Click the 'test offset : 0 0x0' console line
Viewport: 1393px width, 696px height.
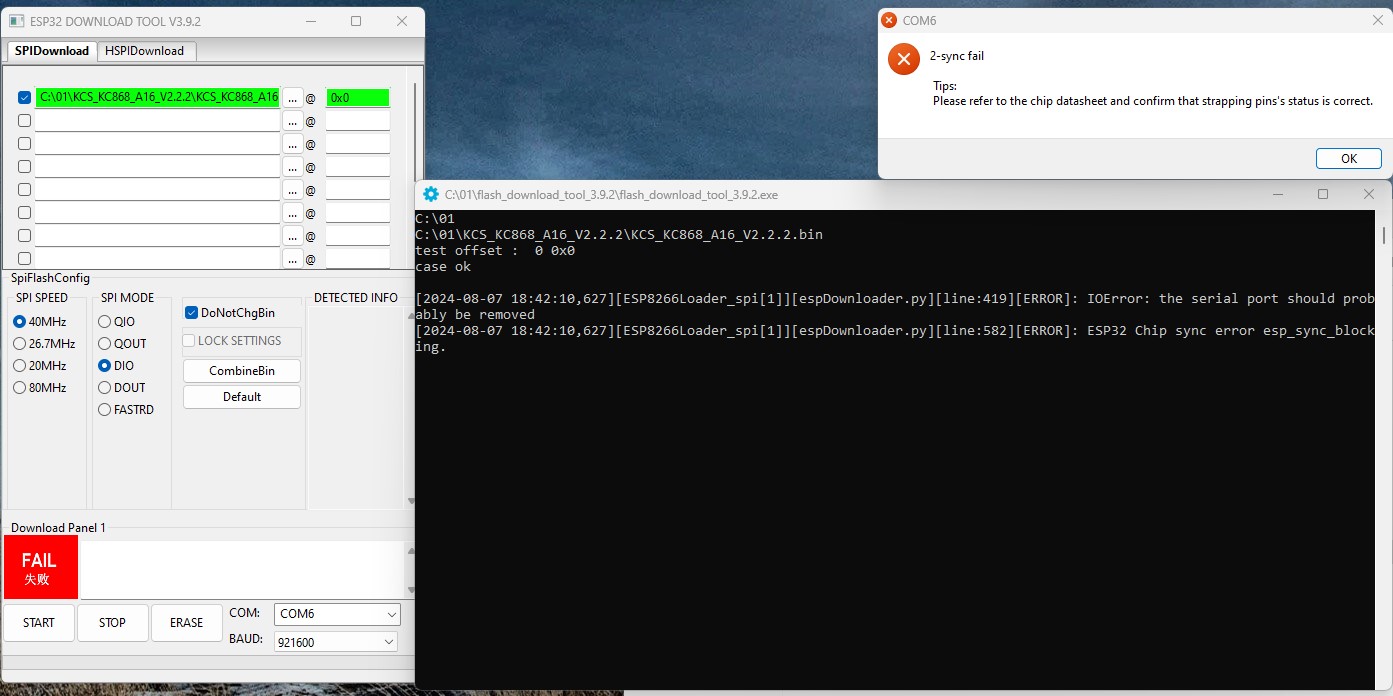[x=495, y=251]
